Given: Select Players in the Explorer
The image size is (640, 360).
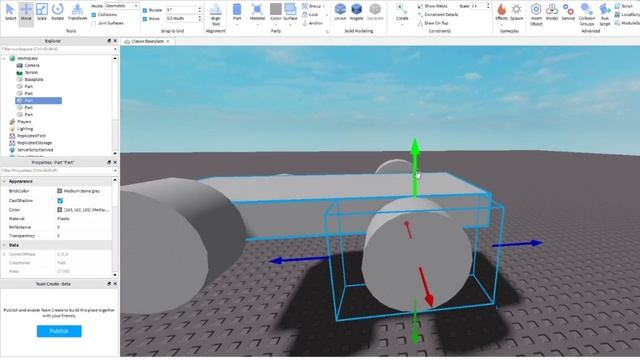Looking at the screenshot, I should tap(24, 122).
